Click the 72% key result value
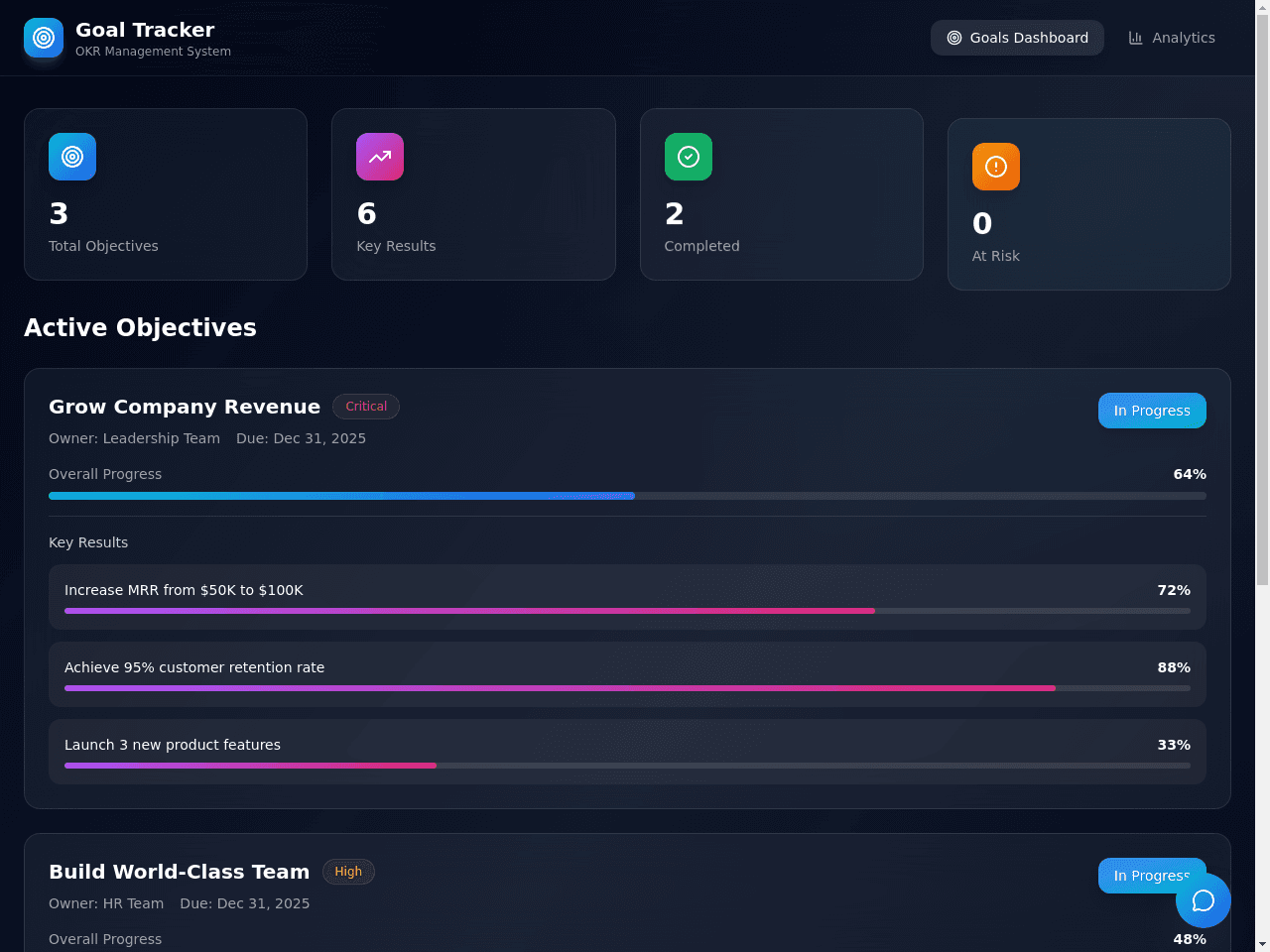Image resolution: width=1270 pixels, height=952 pixels. point(1174,590)
